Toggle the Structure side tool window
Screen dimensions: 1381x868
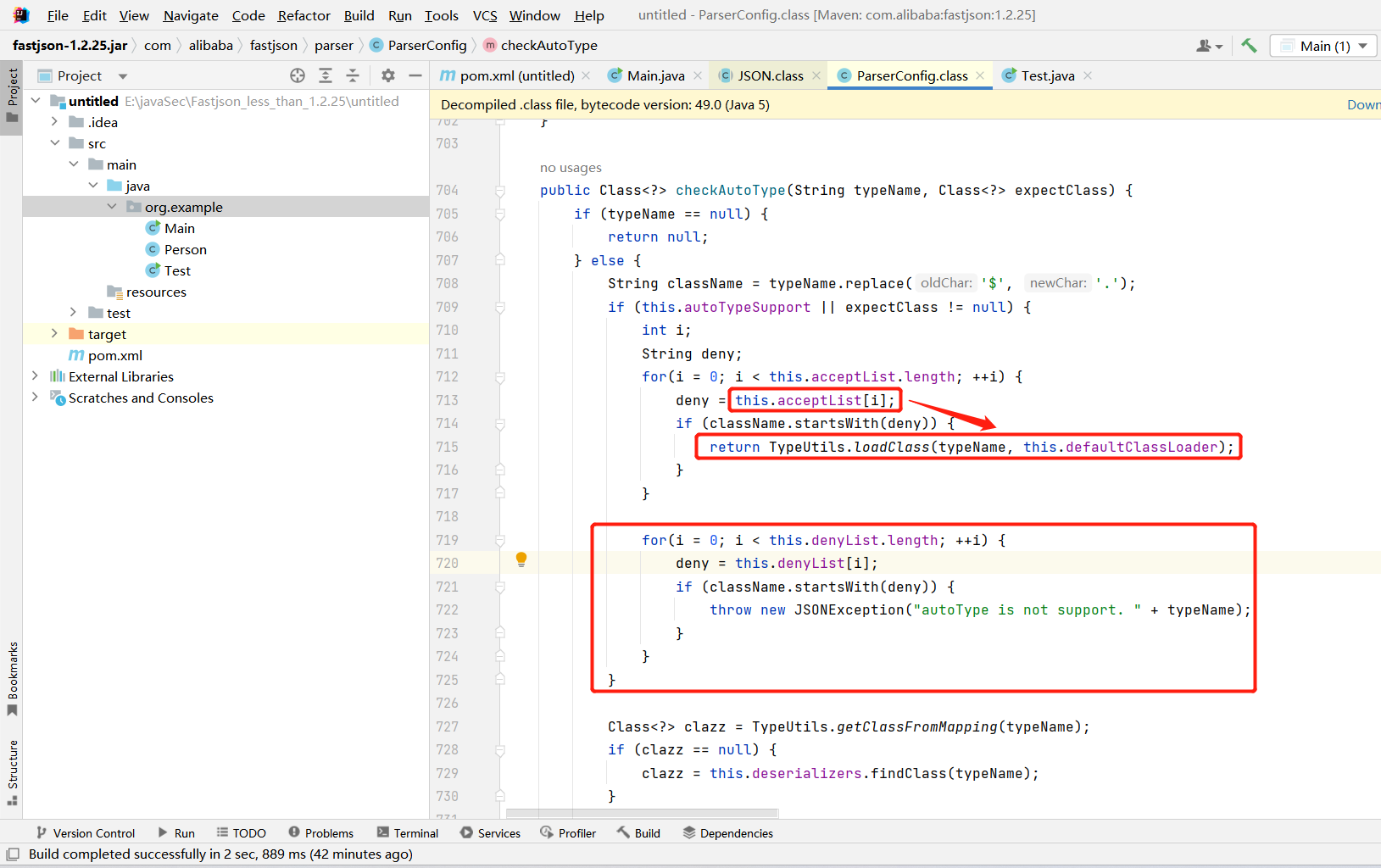[12, 772]
